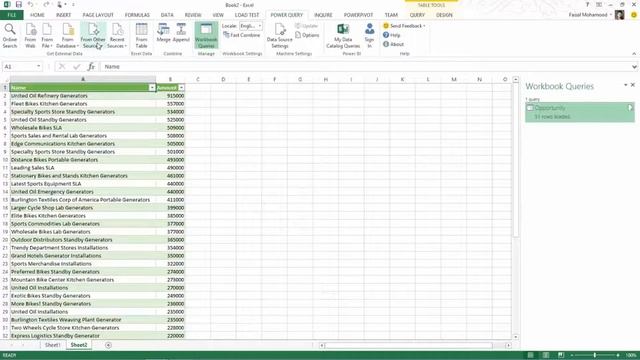Click the vertical scrollbar down arrow
Image resolution: width=640 pixels, height=360 pixels.
point(516,337)
